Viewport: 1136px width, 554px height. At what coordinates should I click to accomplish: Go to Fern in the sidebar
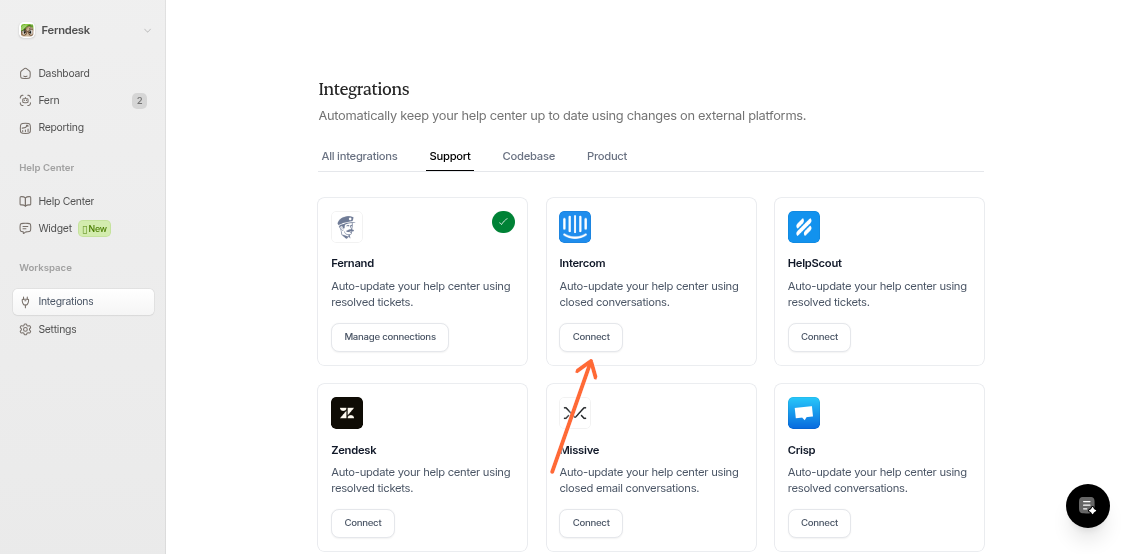point(49,100)
